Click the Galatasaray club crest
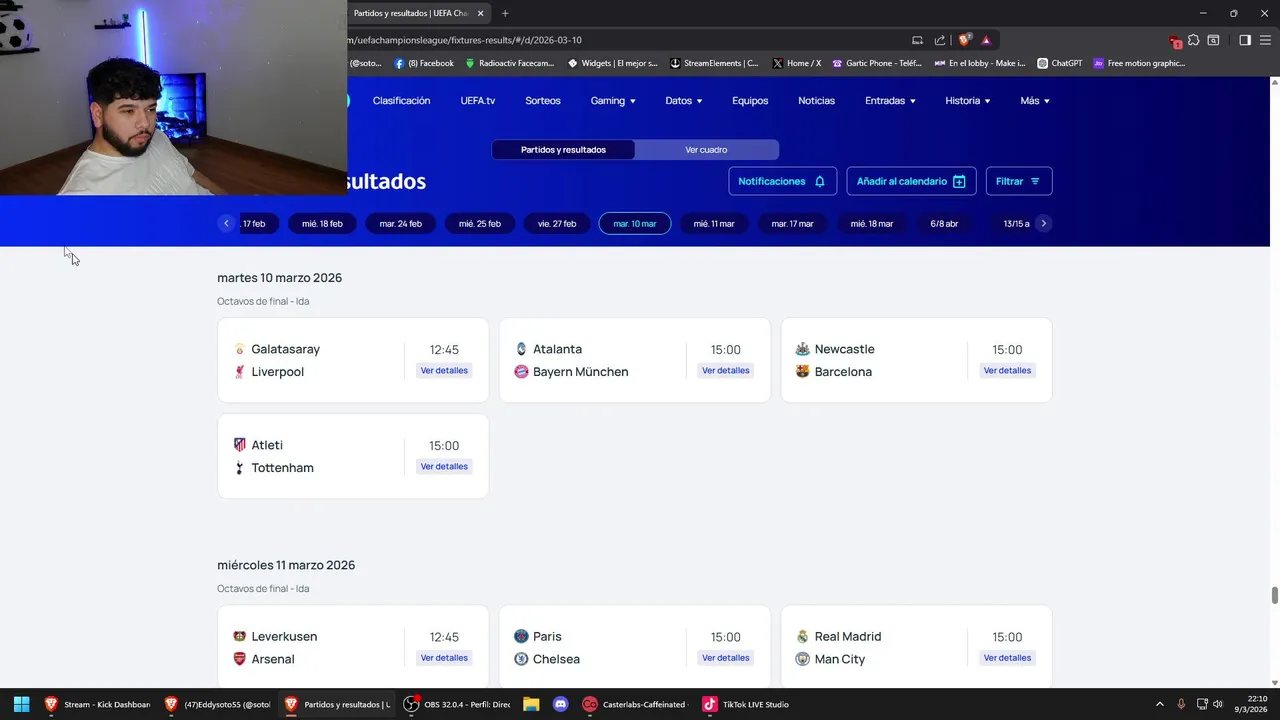The width and height of the screenshot is (1280, 720). pos(239,349)
